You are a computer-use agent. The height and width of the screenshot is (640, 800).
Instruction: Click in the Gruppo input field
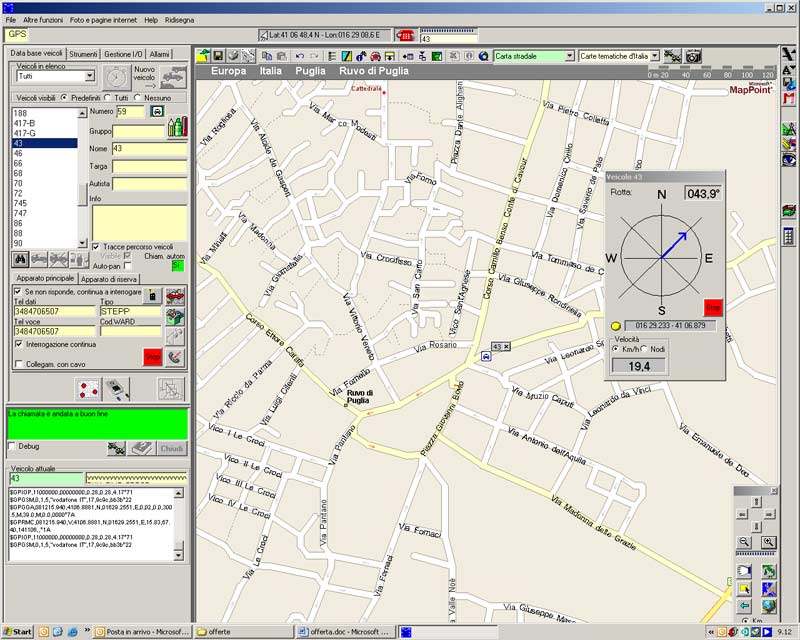(x=139, y=131)
